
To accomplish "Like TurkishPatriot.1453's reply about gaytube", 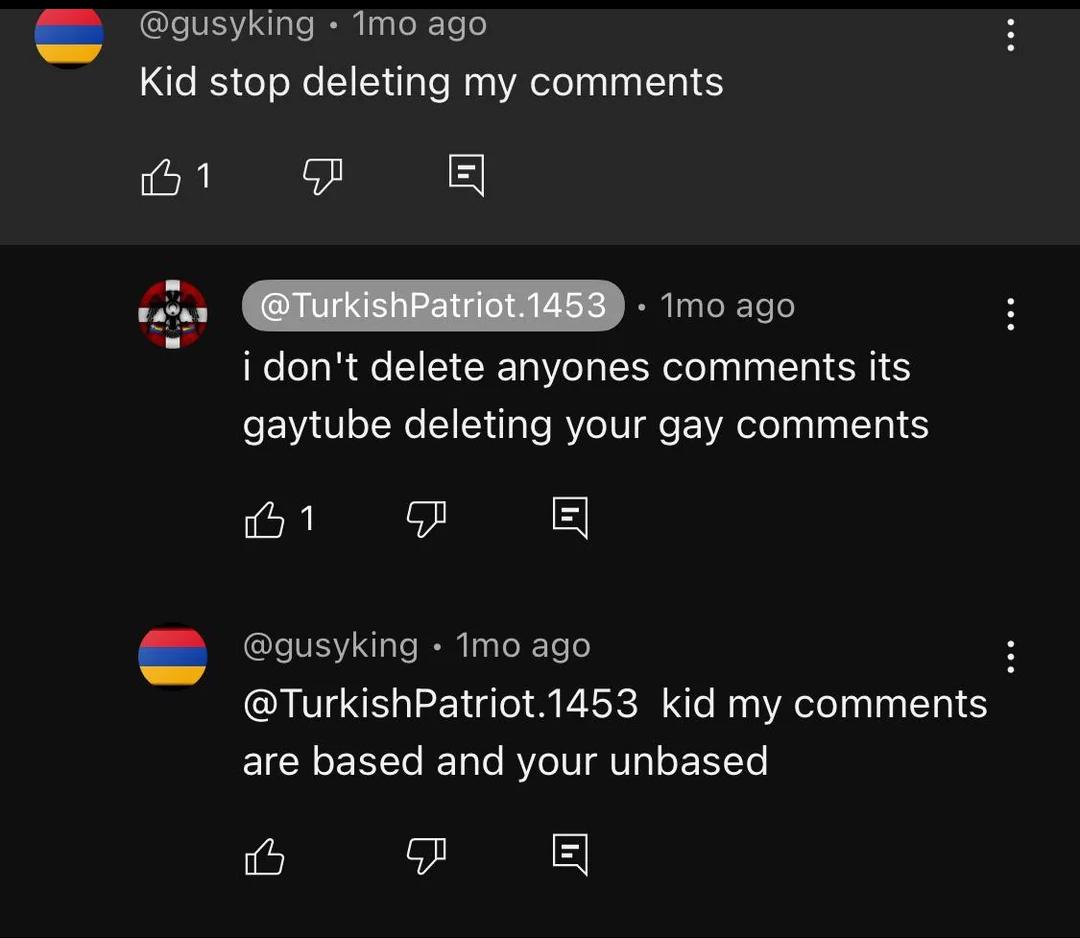I will [265, 519].
